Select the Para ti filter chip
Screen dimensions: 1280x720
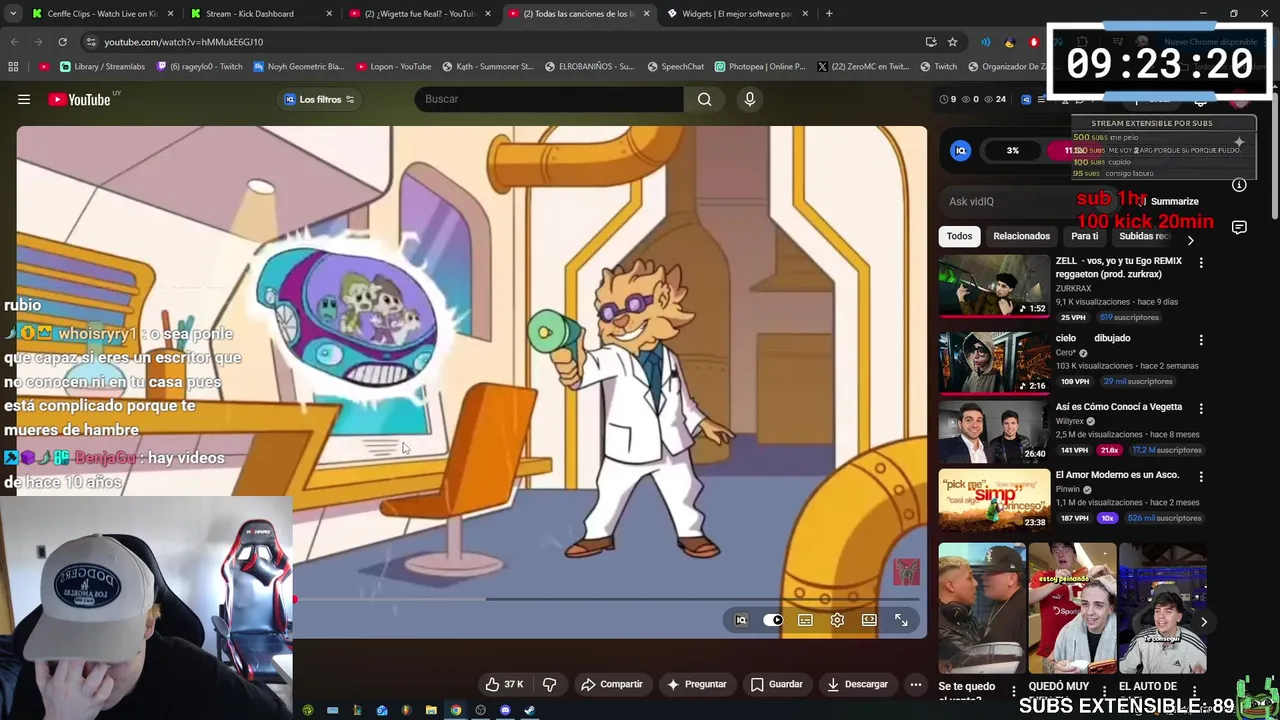point(1084,236)
